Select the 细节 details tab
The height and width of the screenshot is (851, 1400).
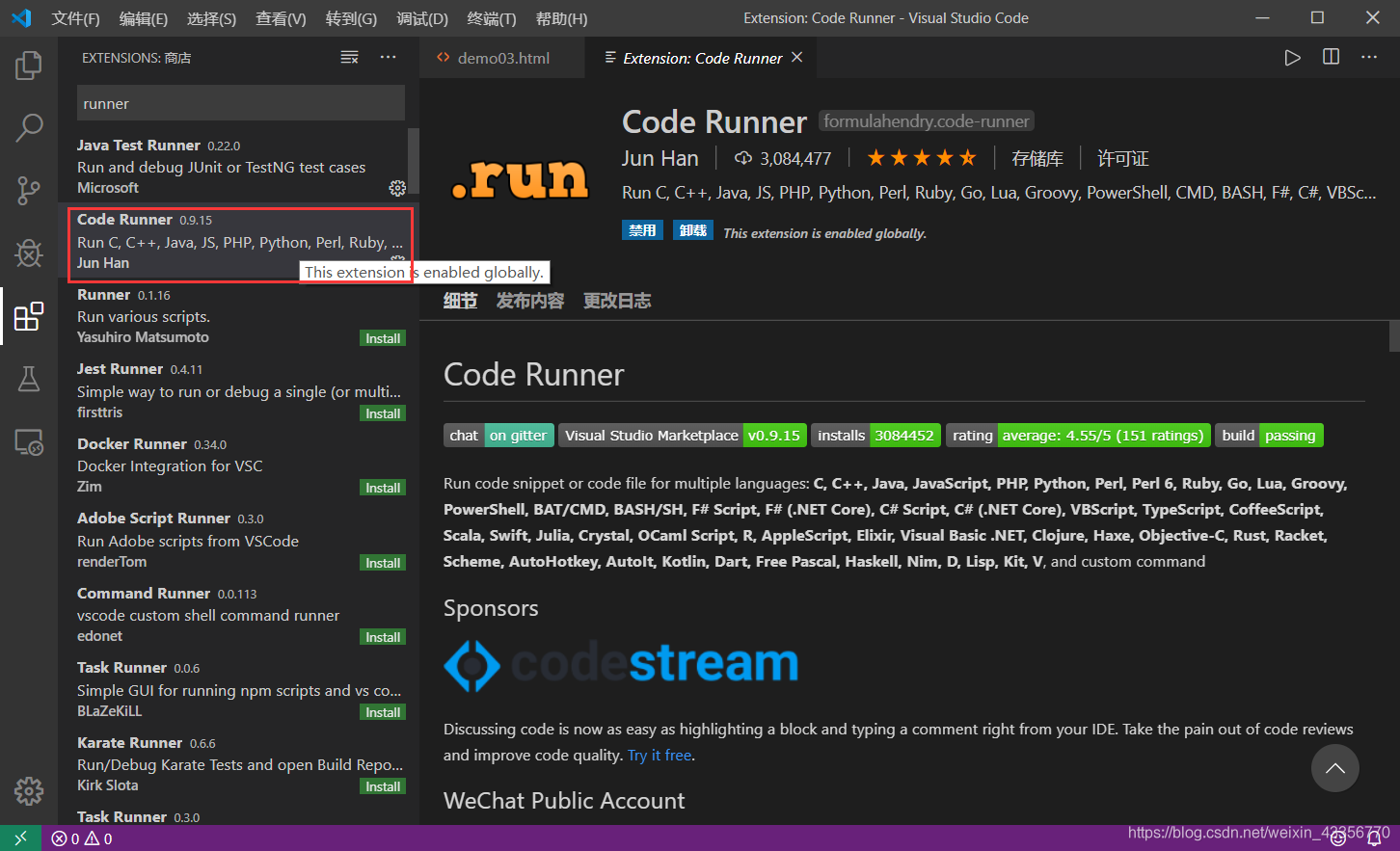pos(460,301)
